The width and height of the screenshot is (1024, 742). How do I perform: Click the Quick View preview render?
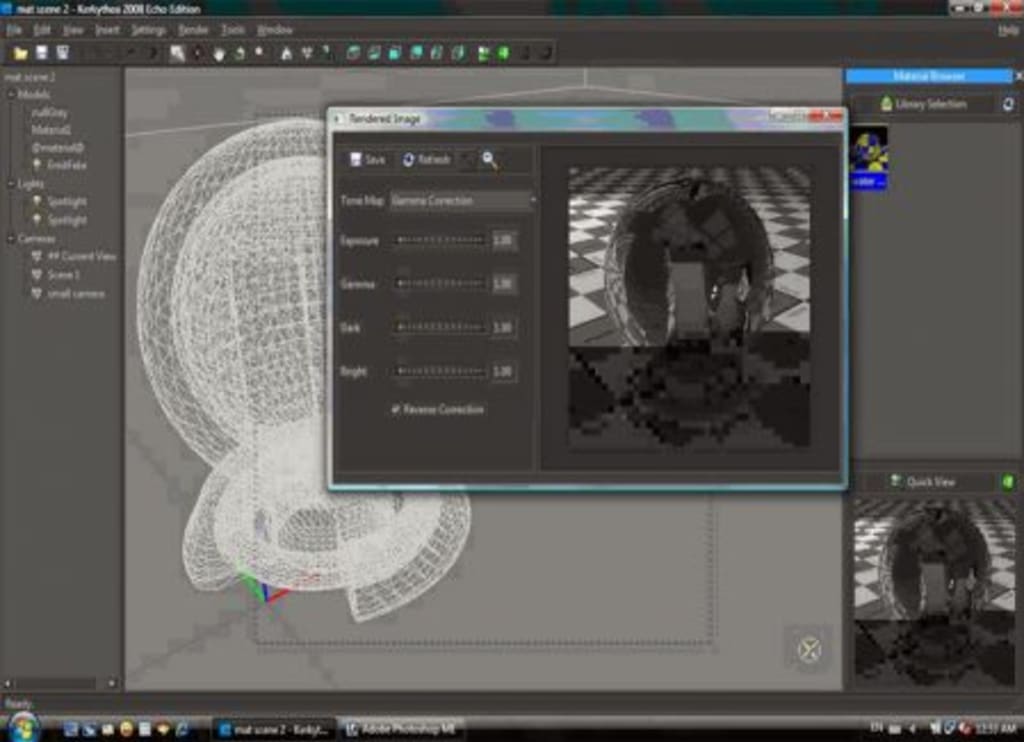pyautogui.click(x=934, y=592)
